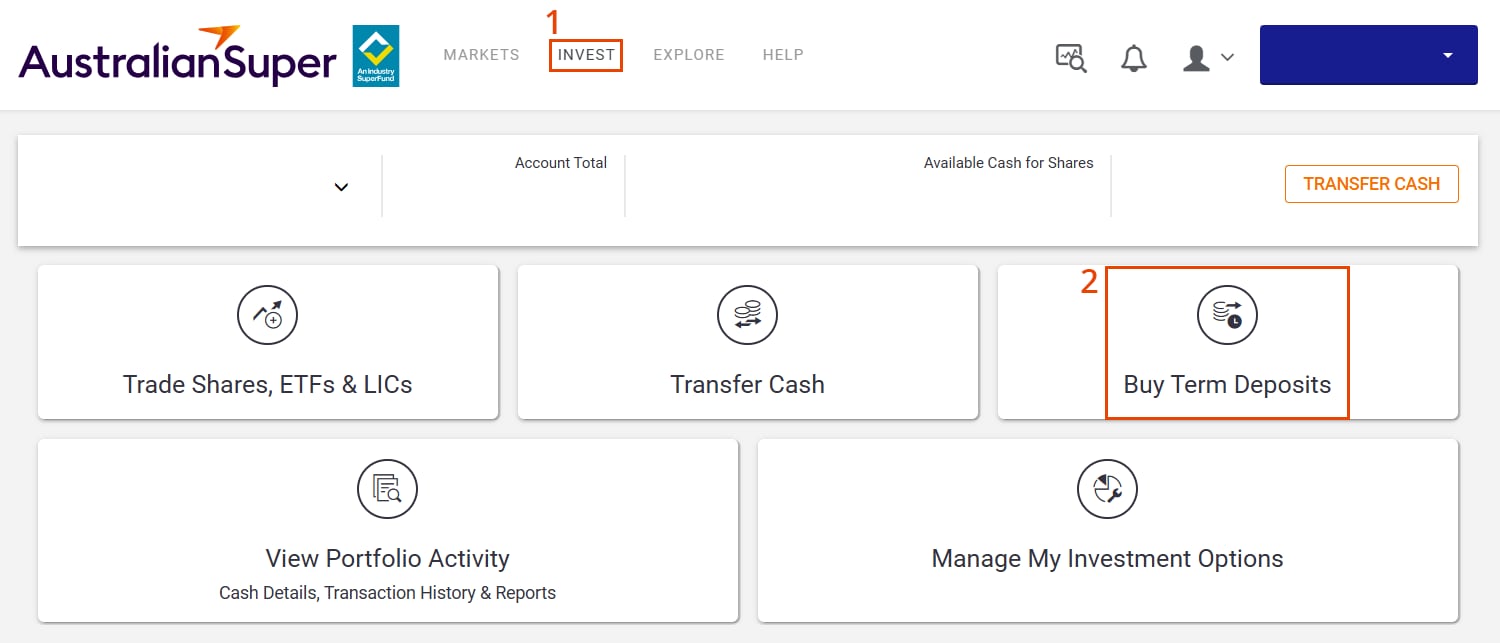Viewport: 1500px width, 643px height.
Task: Open the dark blue account dropdown
Action: [1368, 55]
